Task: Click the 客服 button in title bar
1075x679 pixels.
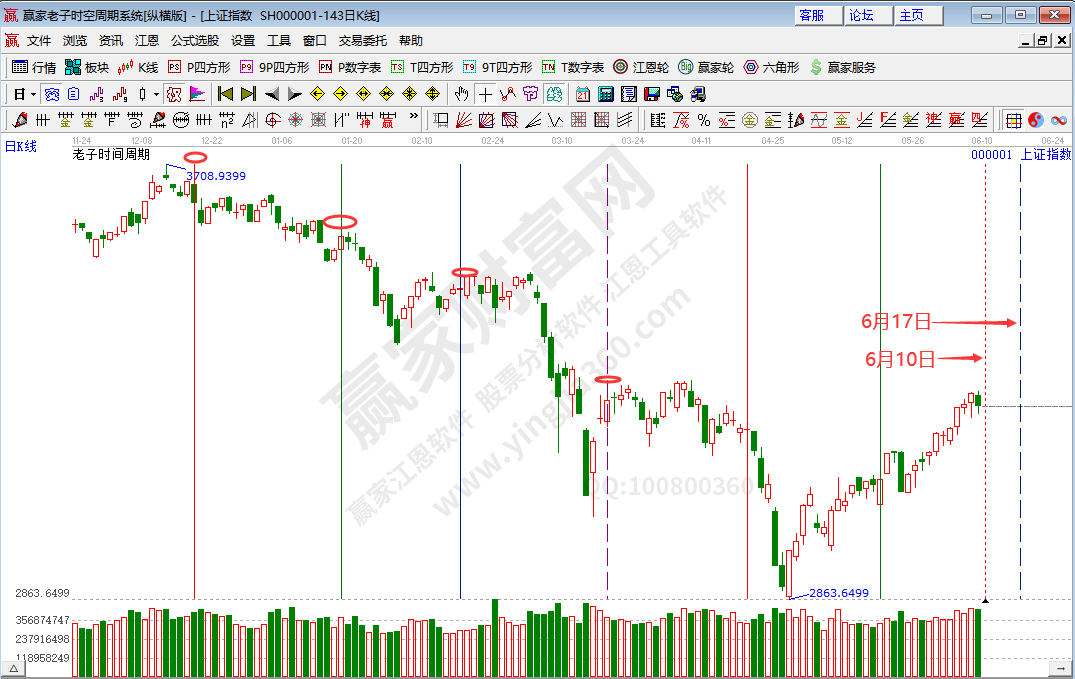Action: pos(812,15)
